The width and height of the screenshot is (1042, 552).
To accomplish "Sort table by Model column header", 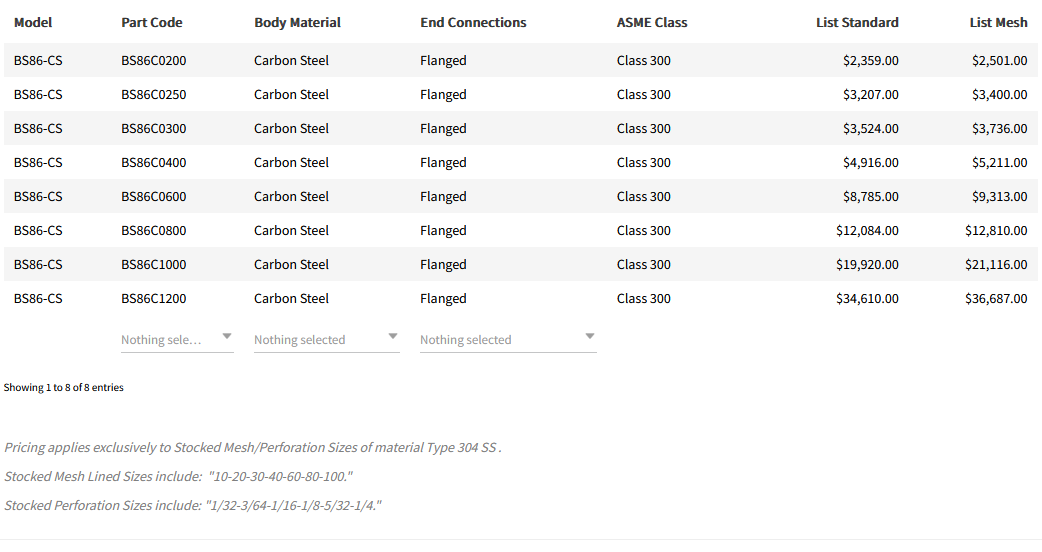I will [33, 22].
